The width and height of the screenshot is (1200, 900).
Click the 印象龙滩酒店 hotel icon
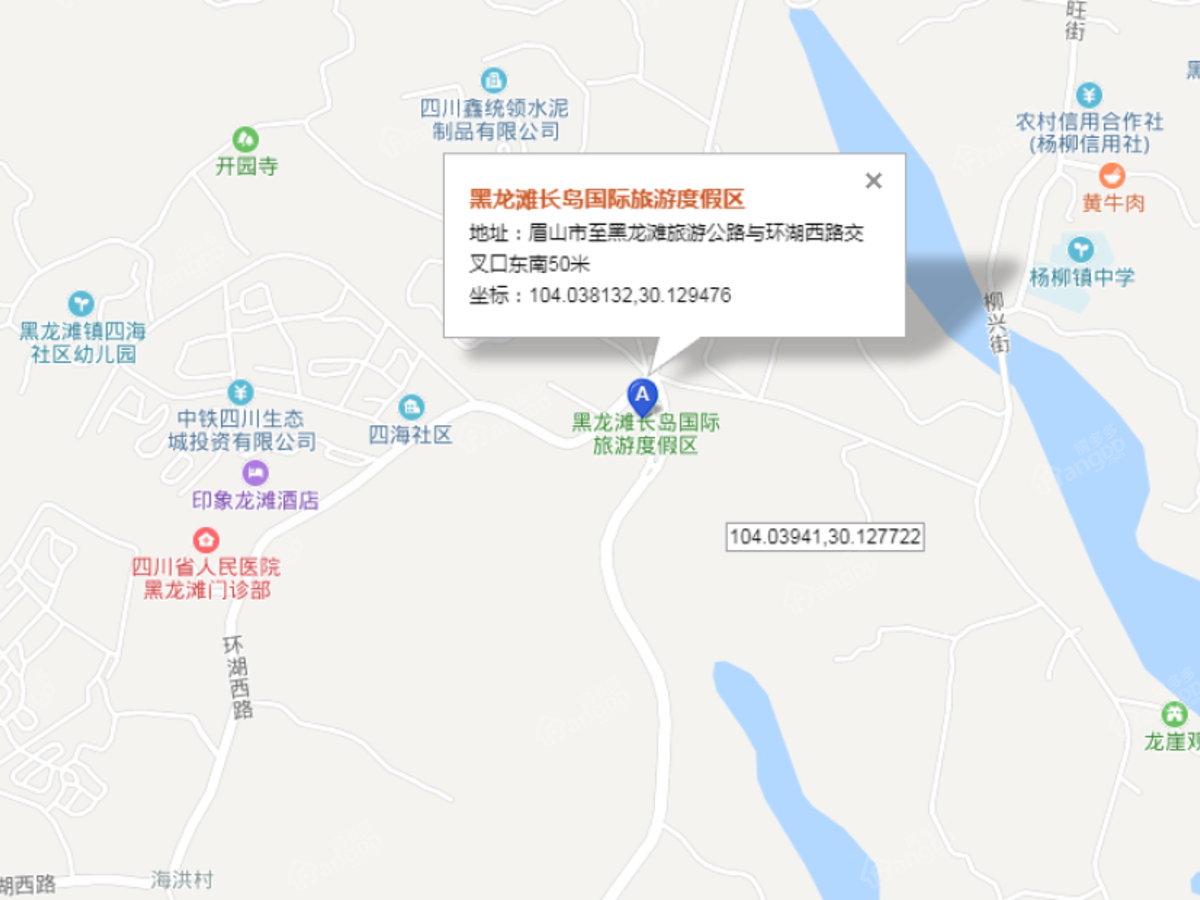(x=255, y=472)
